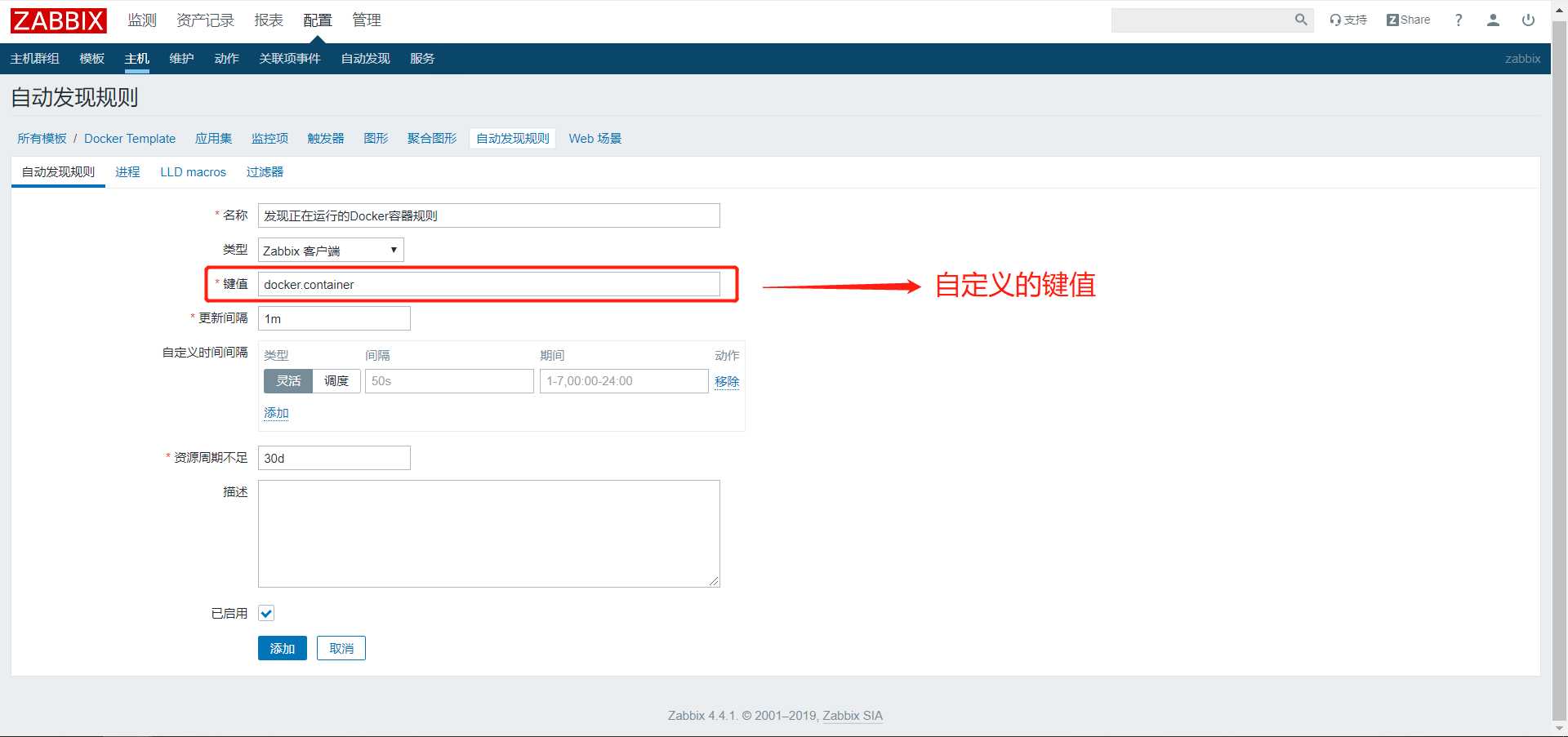Open the support headset link

point(1348,20)
